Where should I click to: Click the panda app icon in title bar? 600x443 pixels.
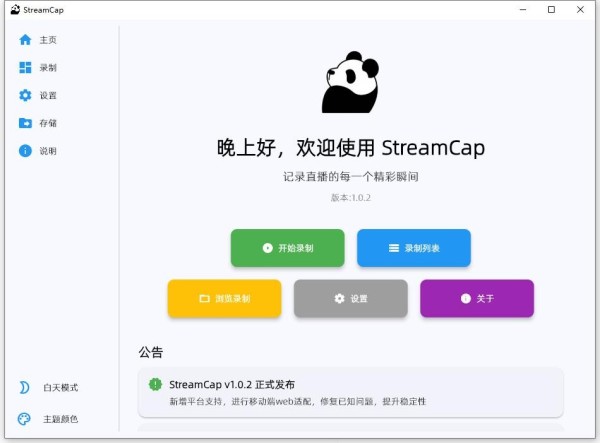(15, 10)
